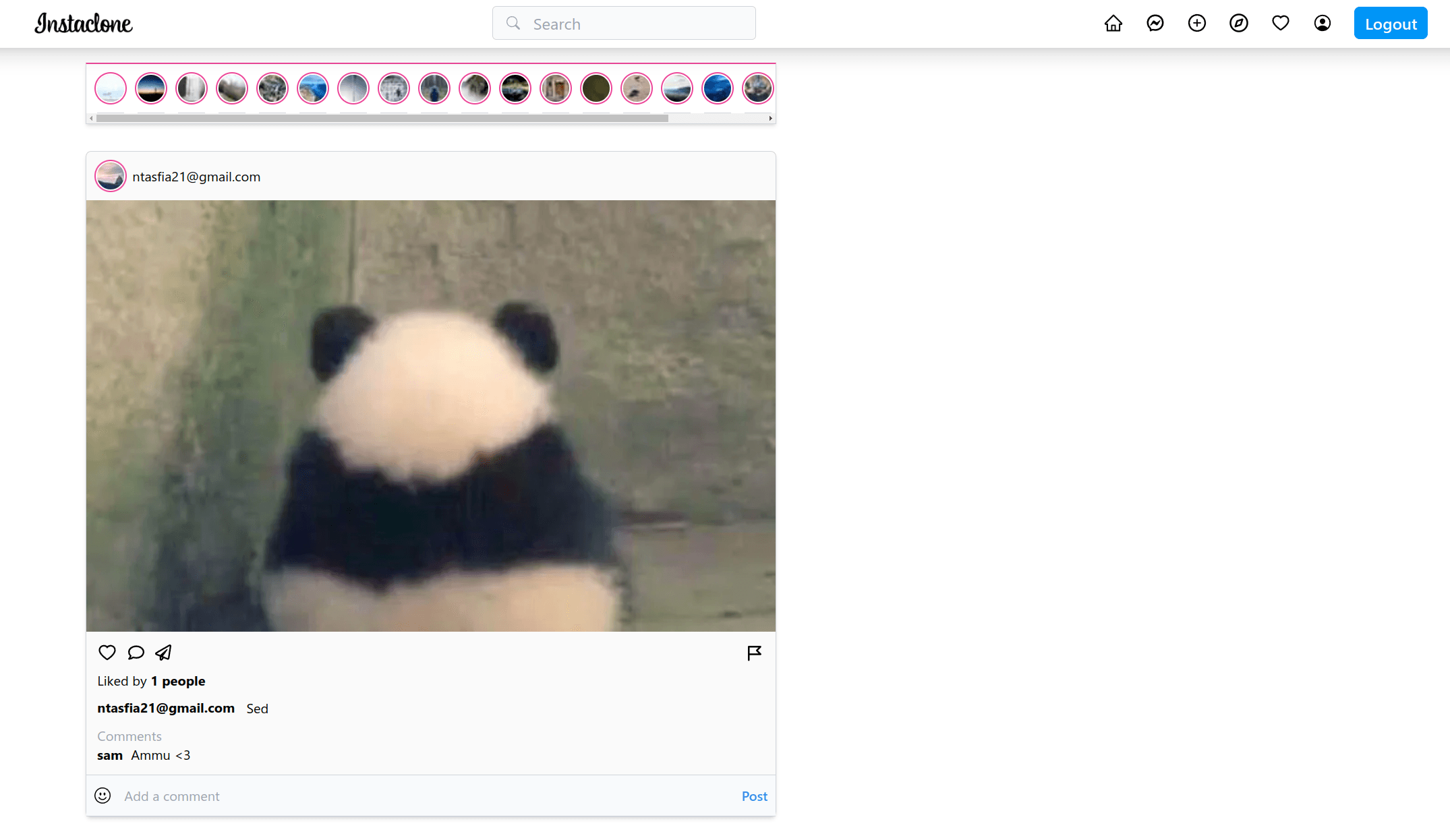Open the explore compass icon

pos(1238,24)
